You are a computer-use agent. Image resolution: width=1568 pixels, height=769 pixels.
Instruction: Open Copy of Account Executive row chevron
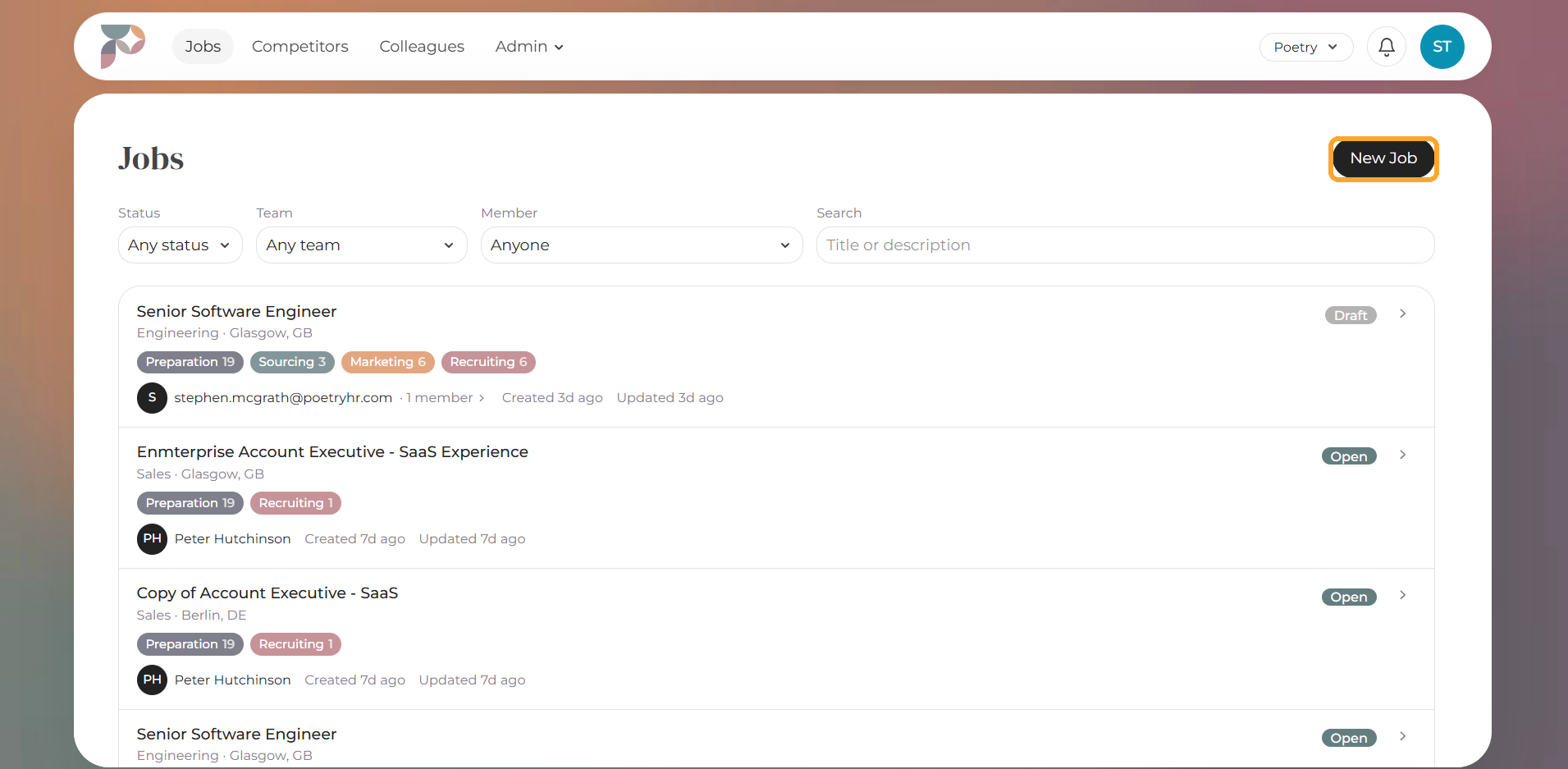pyautogui.click(x=1402, y=595)
